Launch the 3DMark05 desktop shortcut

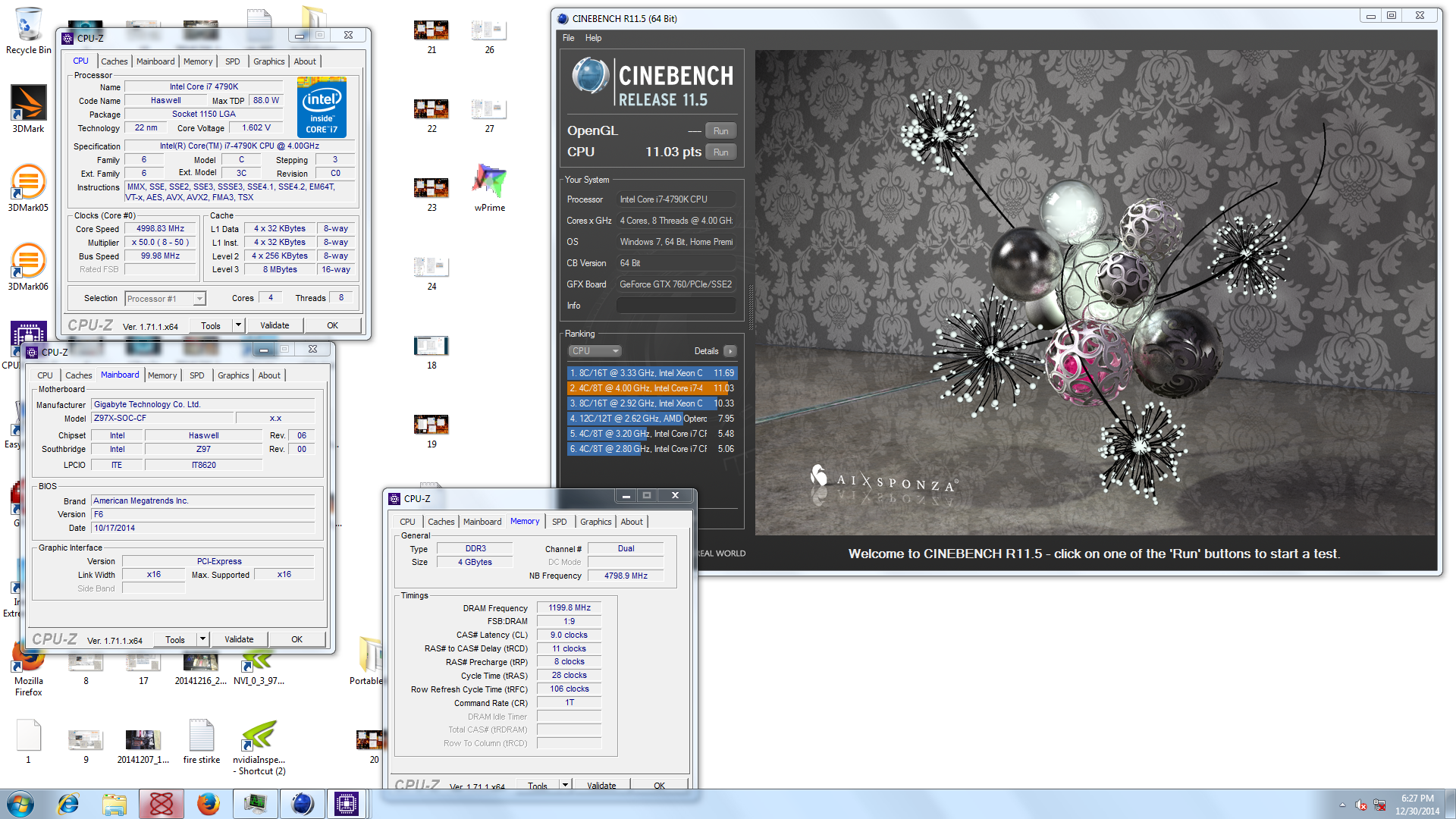pos(28,187)
